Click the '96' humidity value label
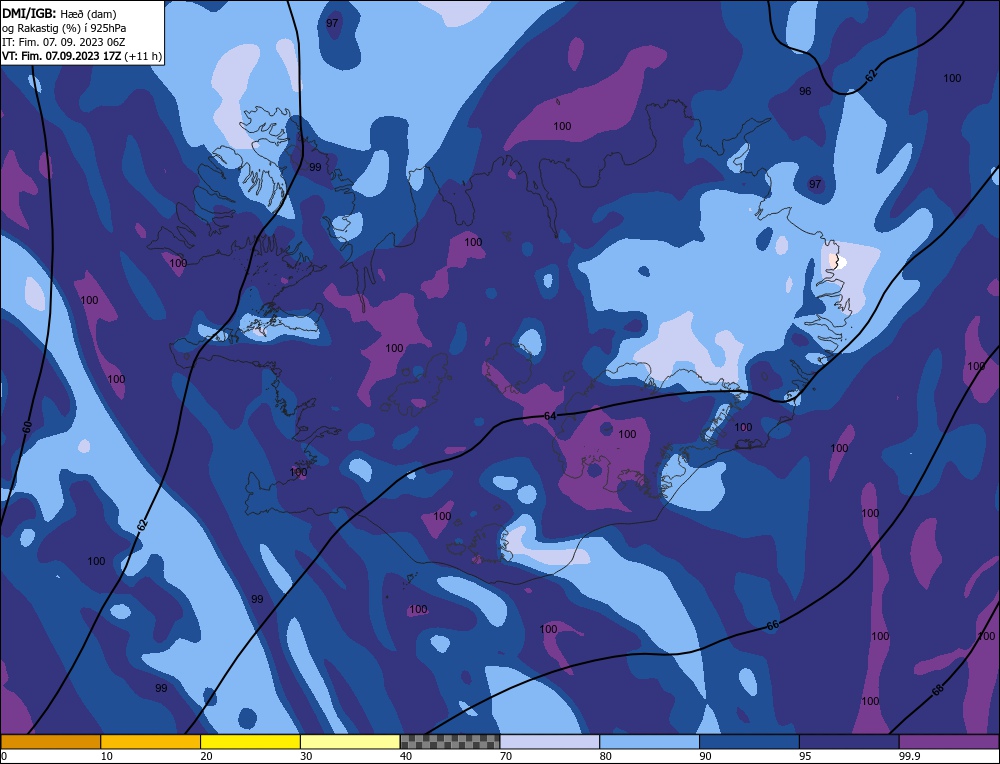This screenshot has width=1000, height=764. tap(805, 91)
